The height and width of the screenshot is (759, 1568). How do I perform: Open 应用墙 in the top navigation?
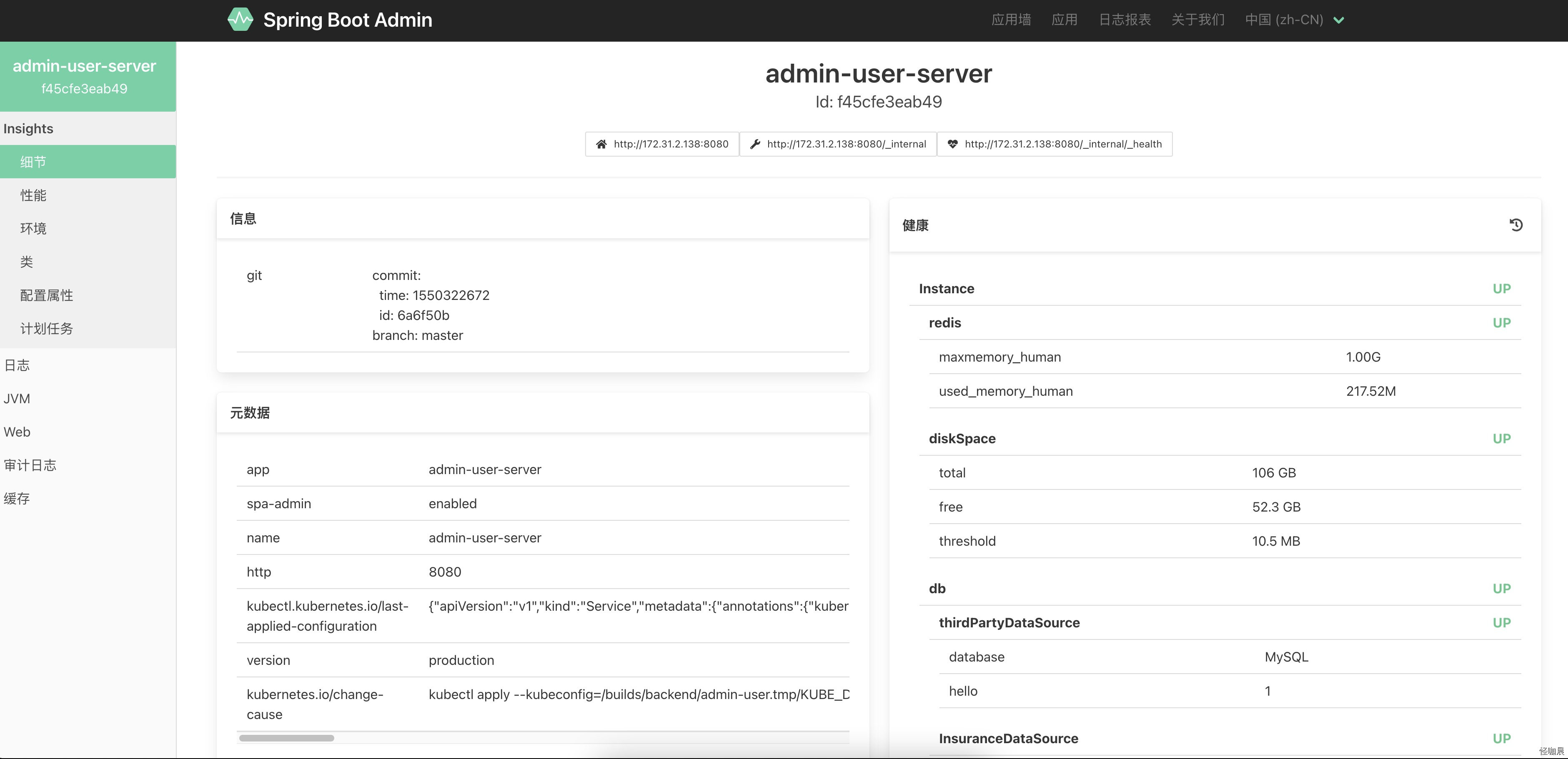[1011, 20]
